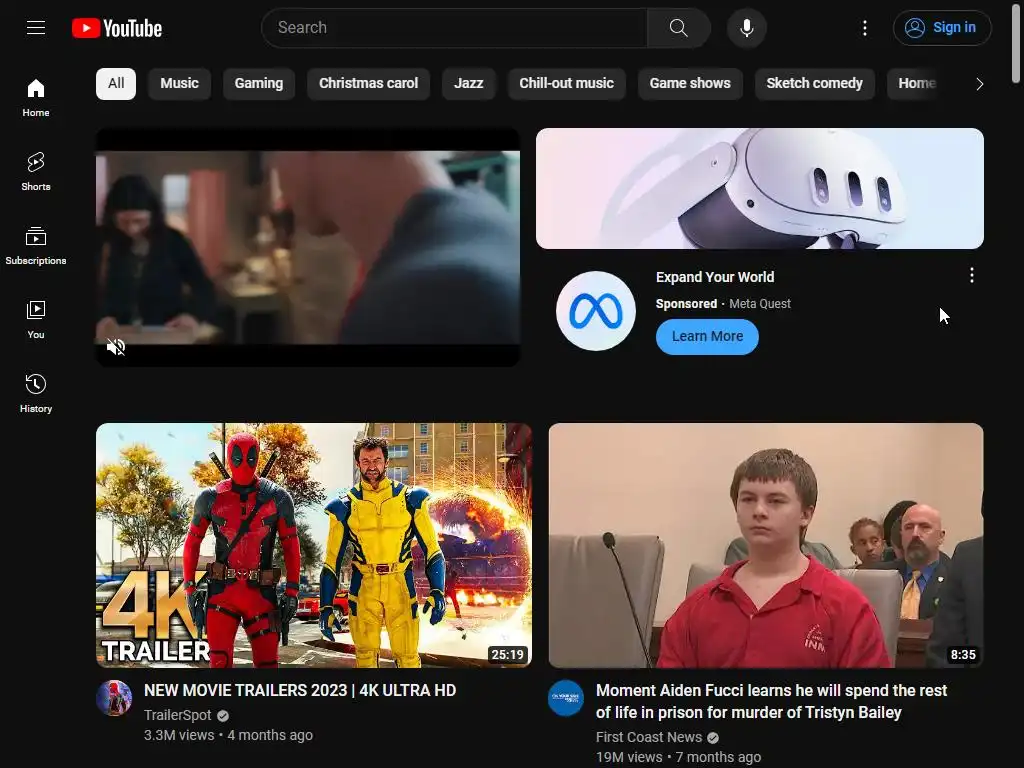
Task: Open NEW MOVIE TRAILERS 2023 video title
Action: click(x=300, y=690)
